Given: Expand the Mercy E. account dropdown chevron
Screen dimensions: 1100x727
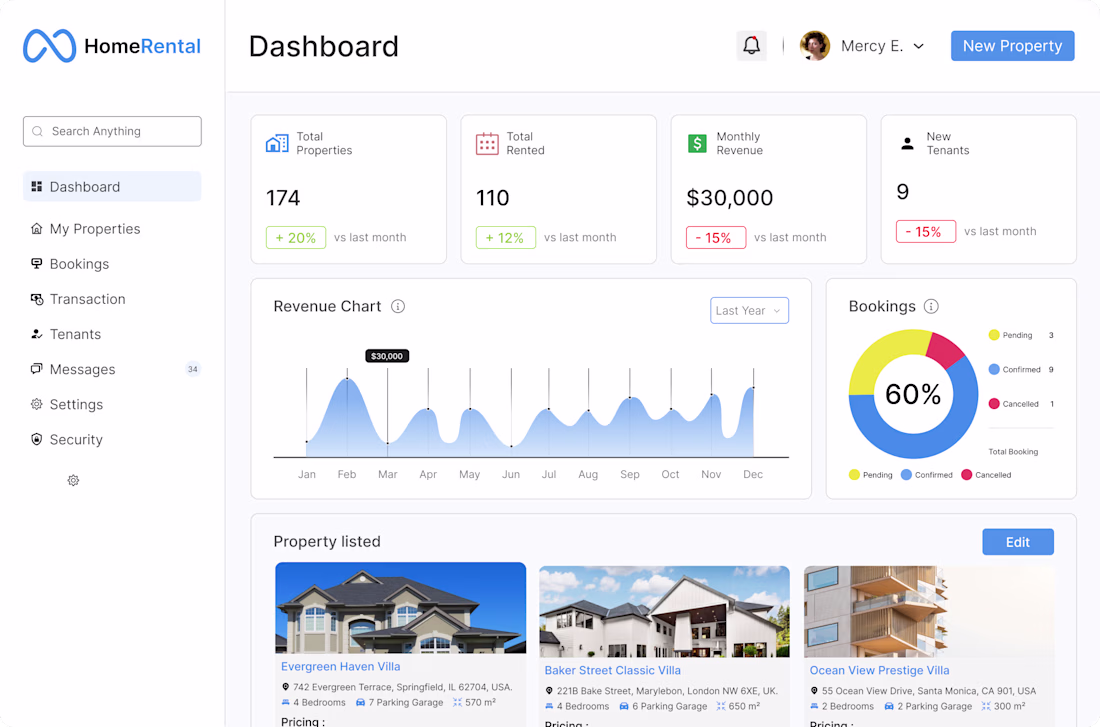Looking at the screenshot, I should 918,46.
